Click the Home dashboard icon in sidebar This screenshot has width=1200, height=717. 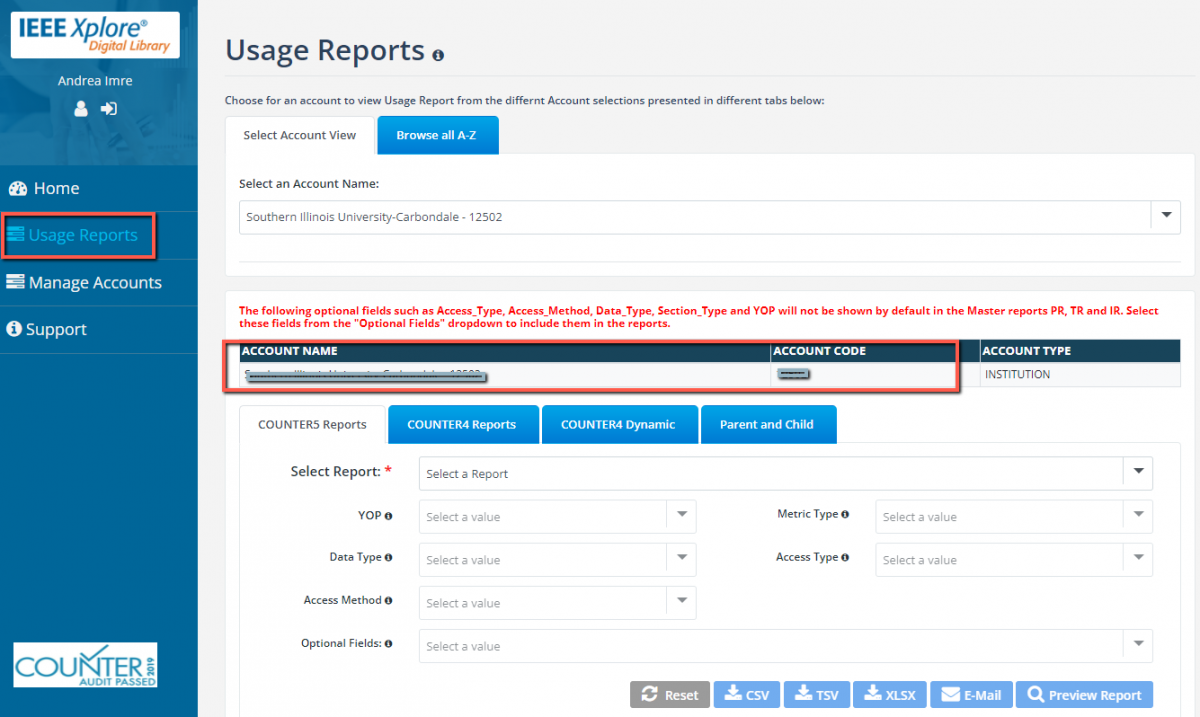pos(17,188)
